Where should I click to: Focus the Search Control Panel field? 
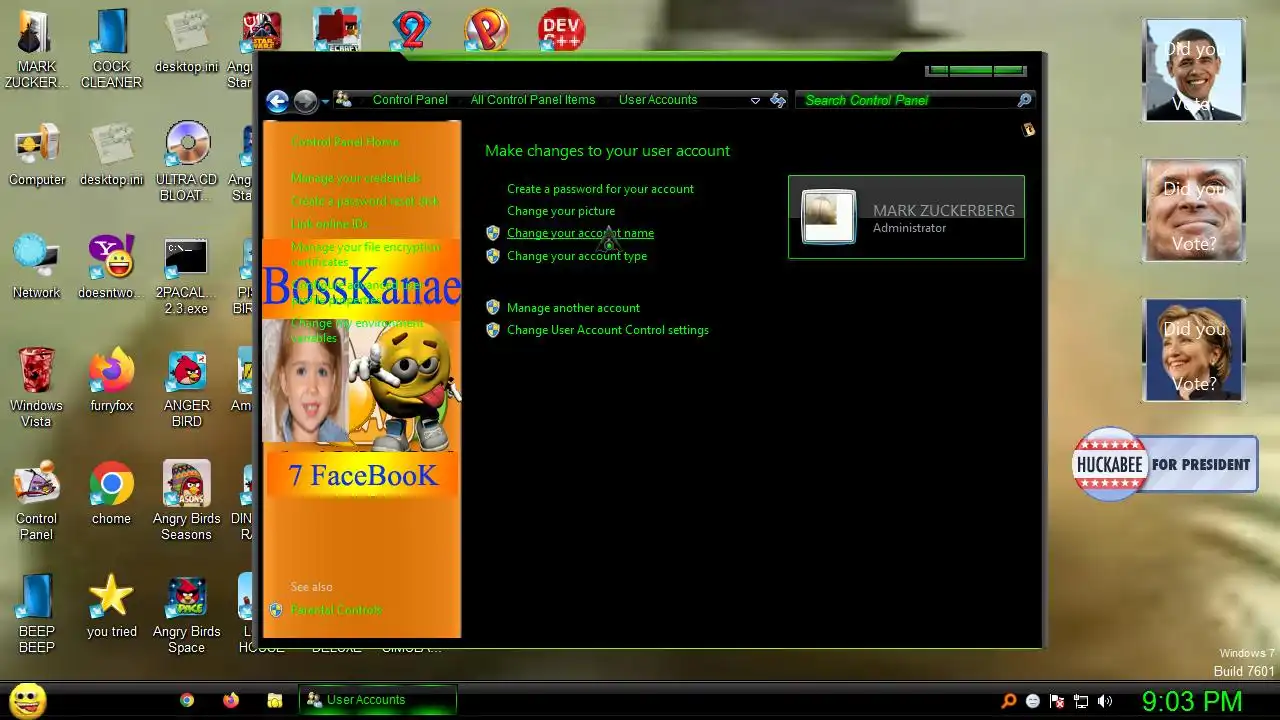tap(908, 100)
